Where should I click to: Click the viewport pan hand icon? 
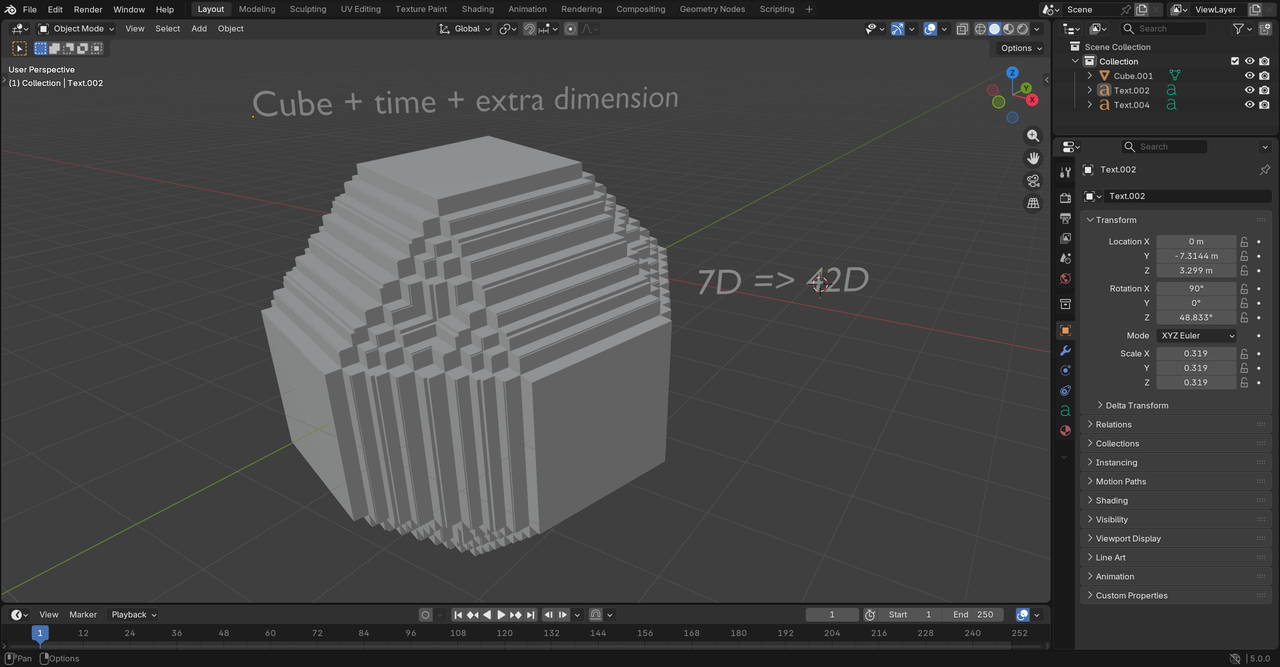point(1033,158)
